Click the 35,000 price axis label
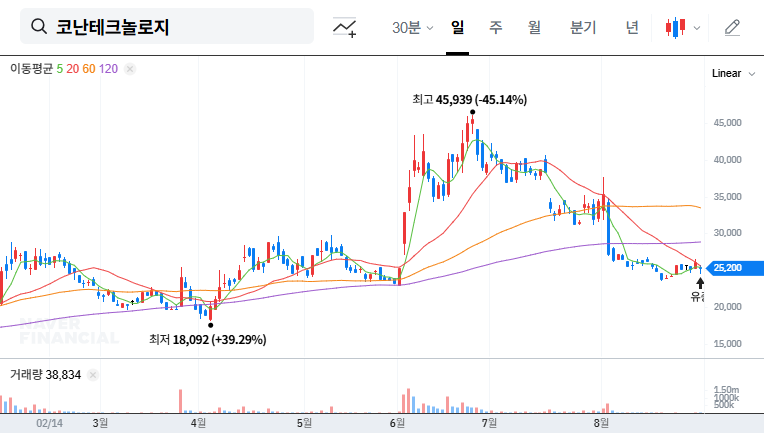The image size is (764, 433). [727, 197]
